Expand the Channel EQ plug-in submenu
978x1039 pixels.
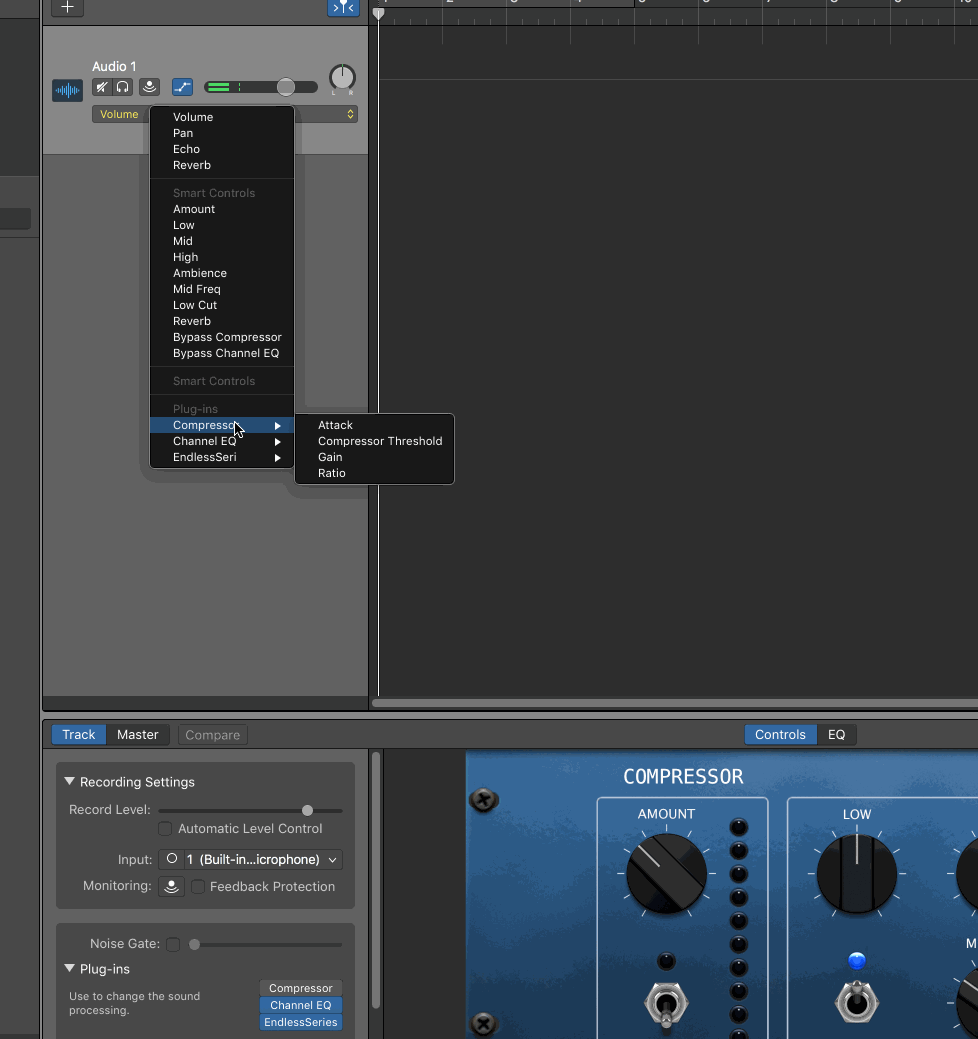coord(222,441)
